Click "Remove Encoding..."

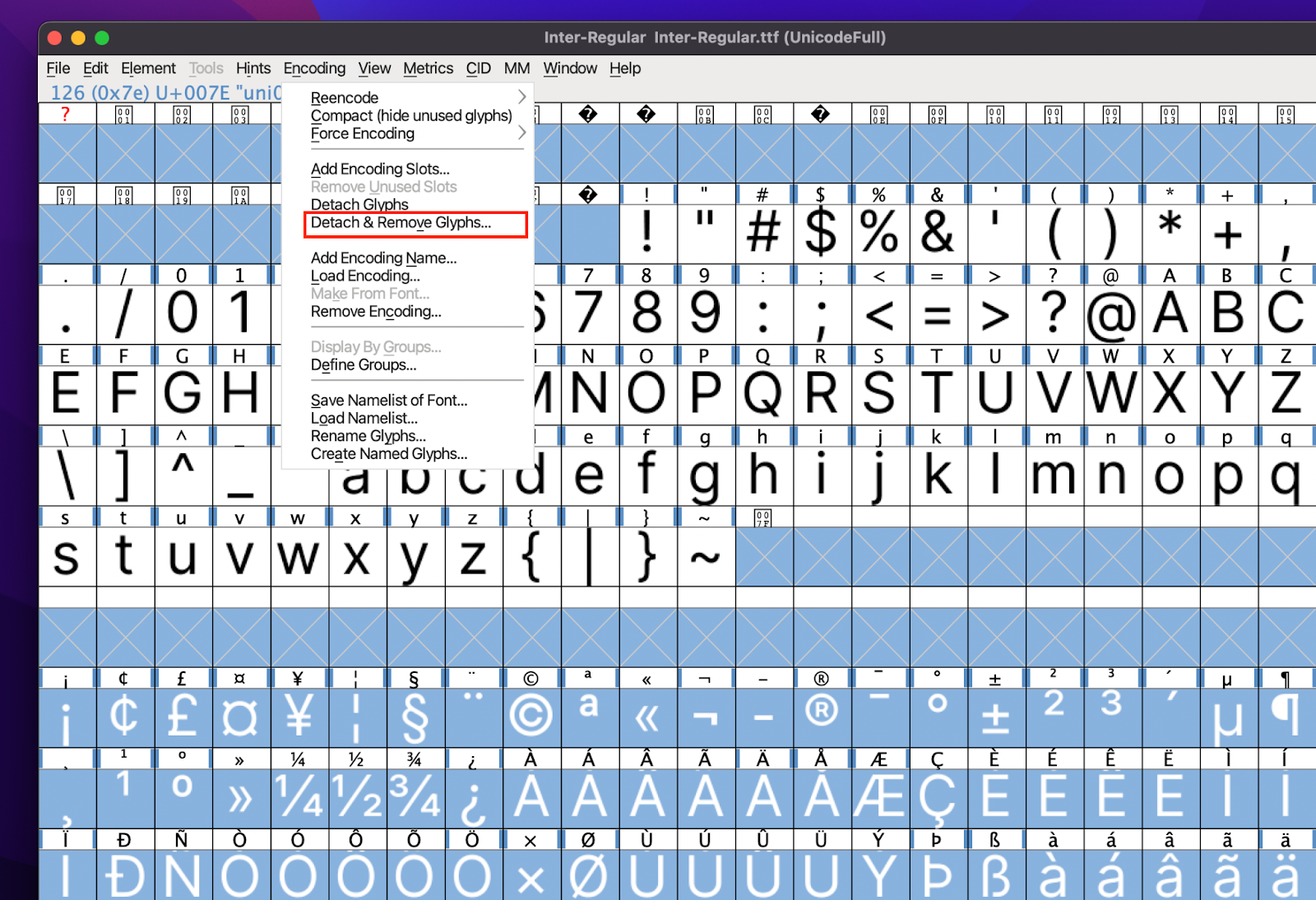(376, 312)
